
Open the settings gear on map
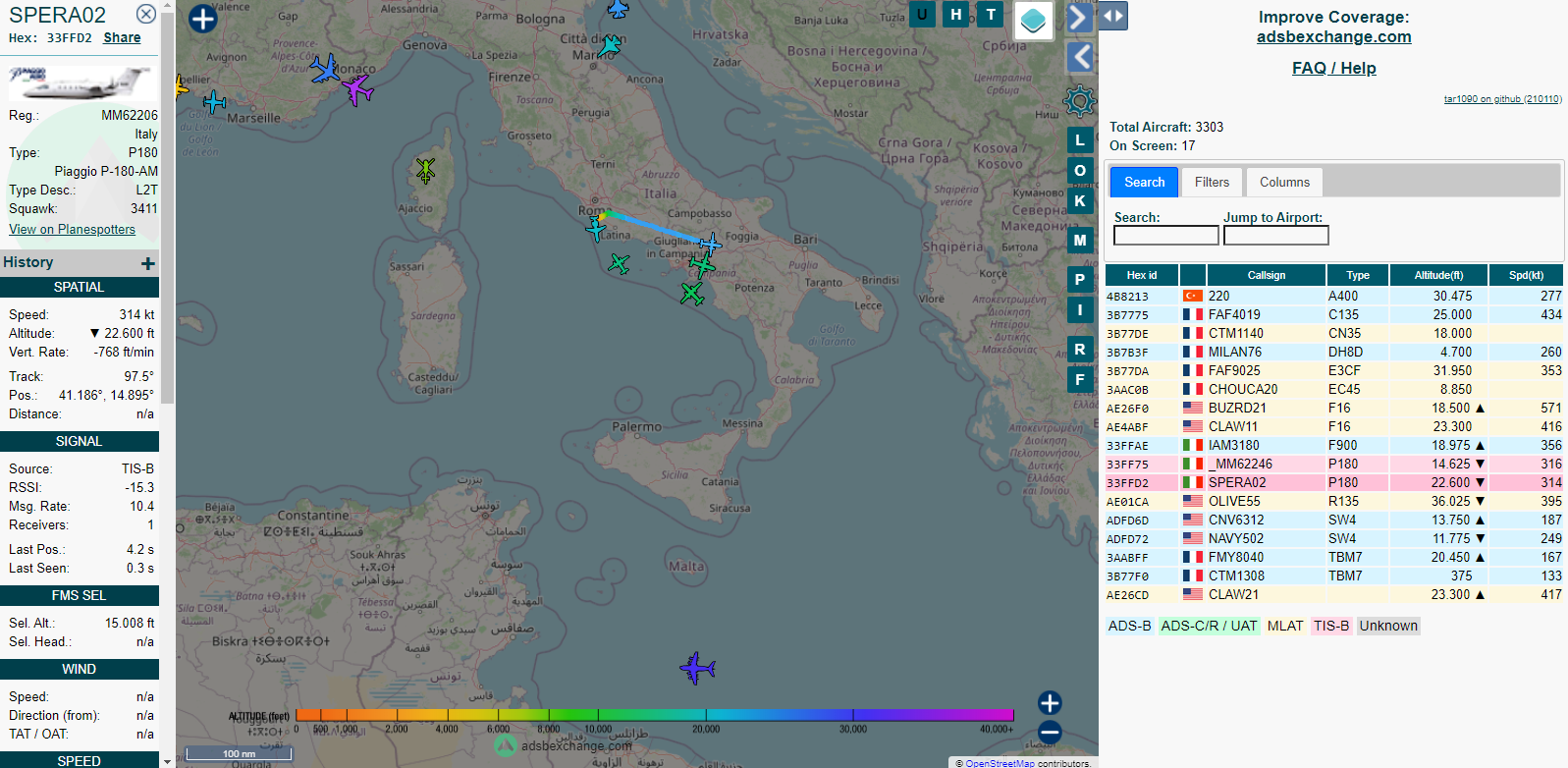point(1079,100)
